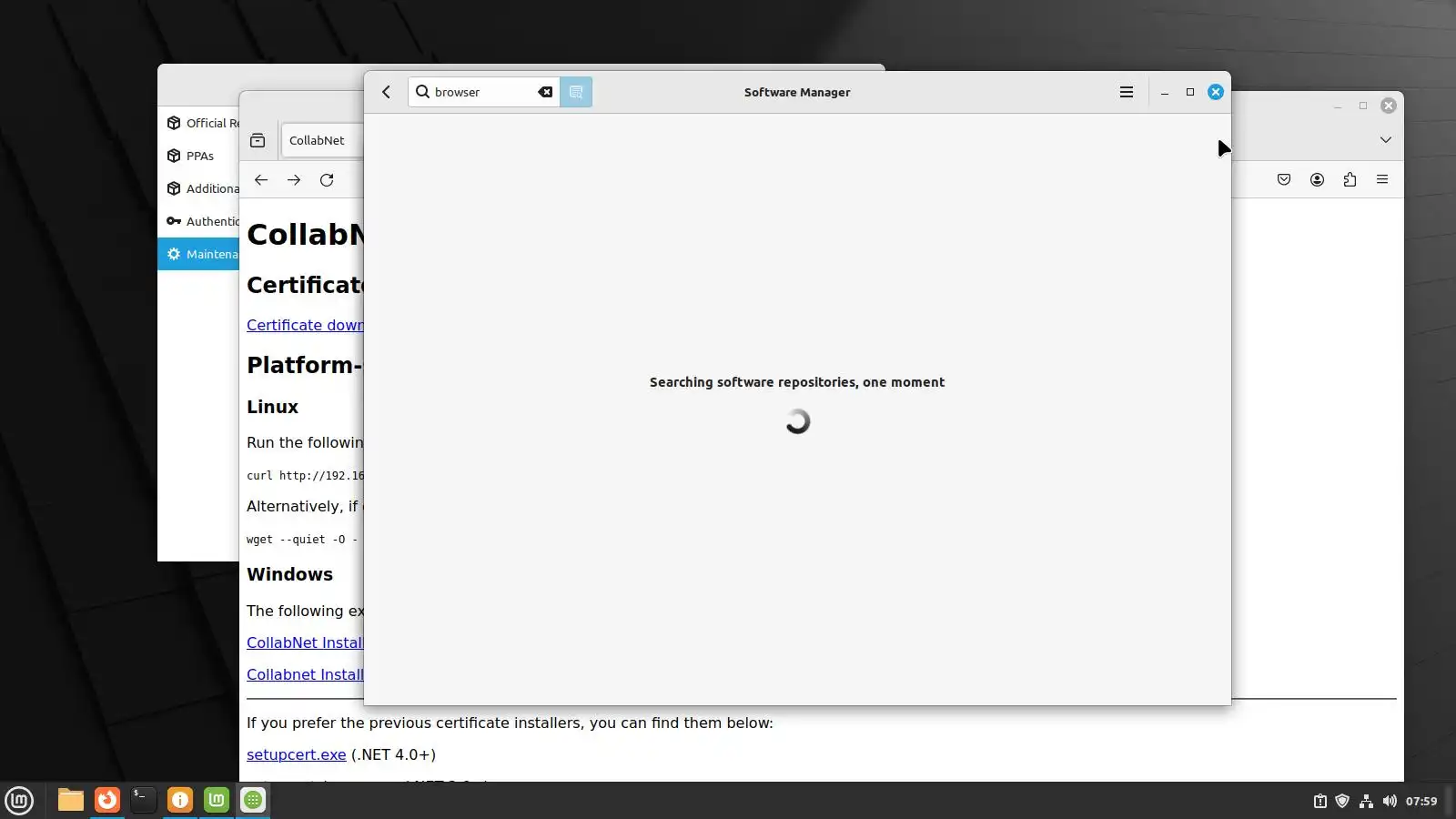Screen dimensions: 1456x819
Task: Click the 'wget --quiet -O -' command text
Action: pos(301,539)
